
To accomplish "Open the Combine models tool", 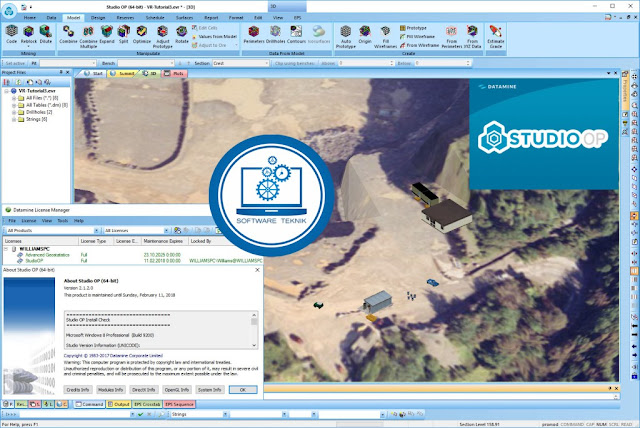I will click(x=68, y=34).
